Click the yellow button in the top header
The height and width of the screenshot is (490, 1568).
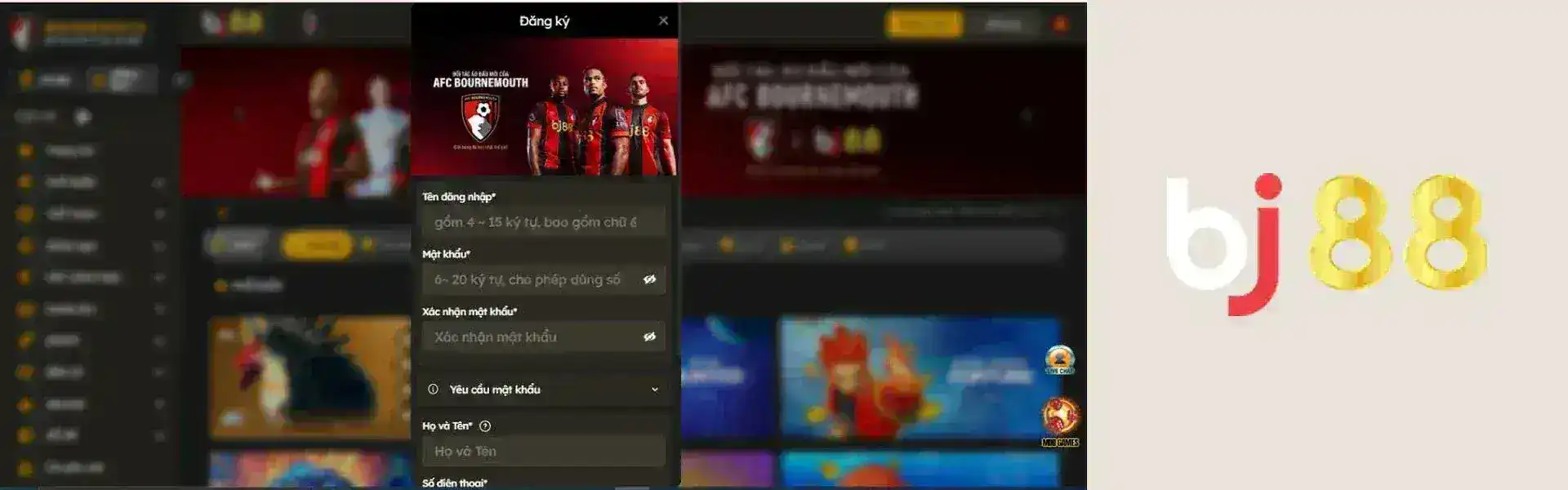pyautogui.click(x=924, y=24)
